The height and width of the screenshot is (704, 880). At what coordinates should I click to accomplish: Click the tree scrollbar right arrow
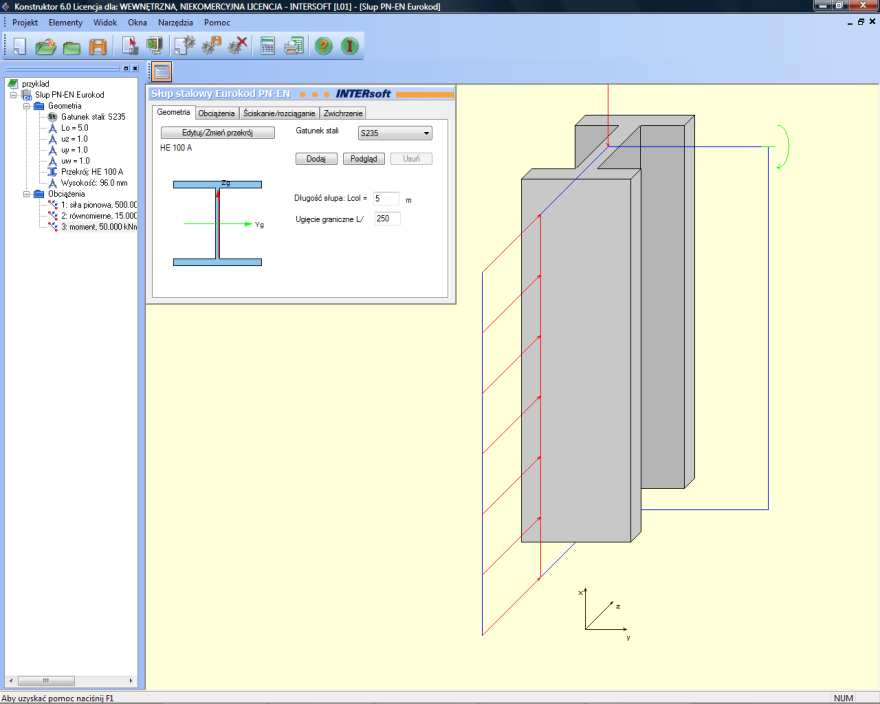(131, 680)
